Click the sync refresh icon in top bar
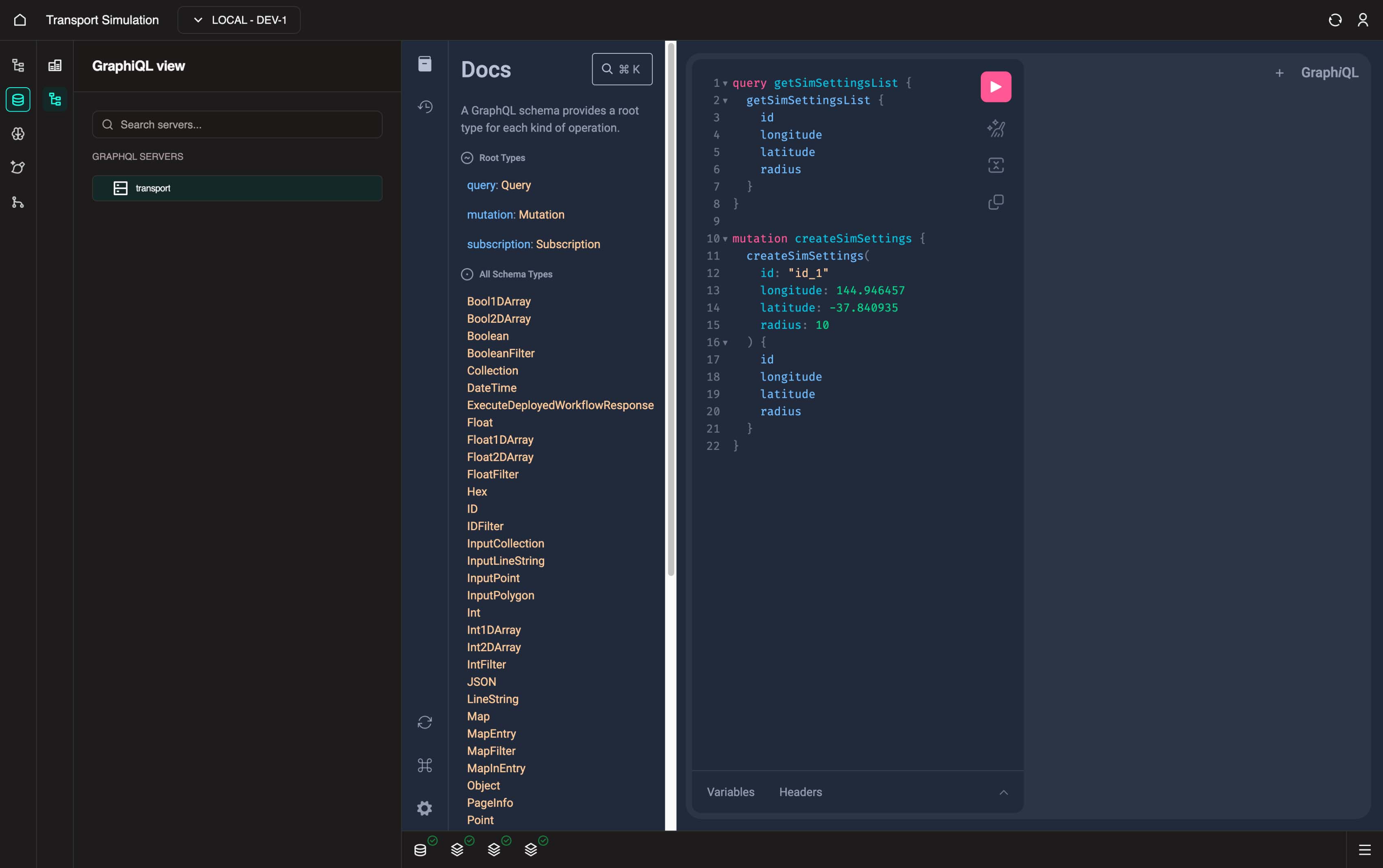Image resolution: width=1383 pixels, height=868 pixels. point(1335,20)
